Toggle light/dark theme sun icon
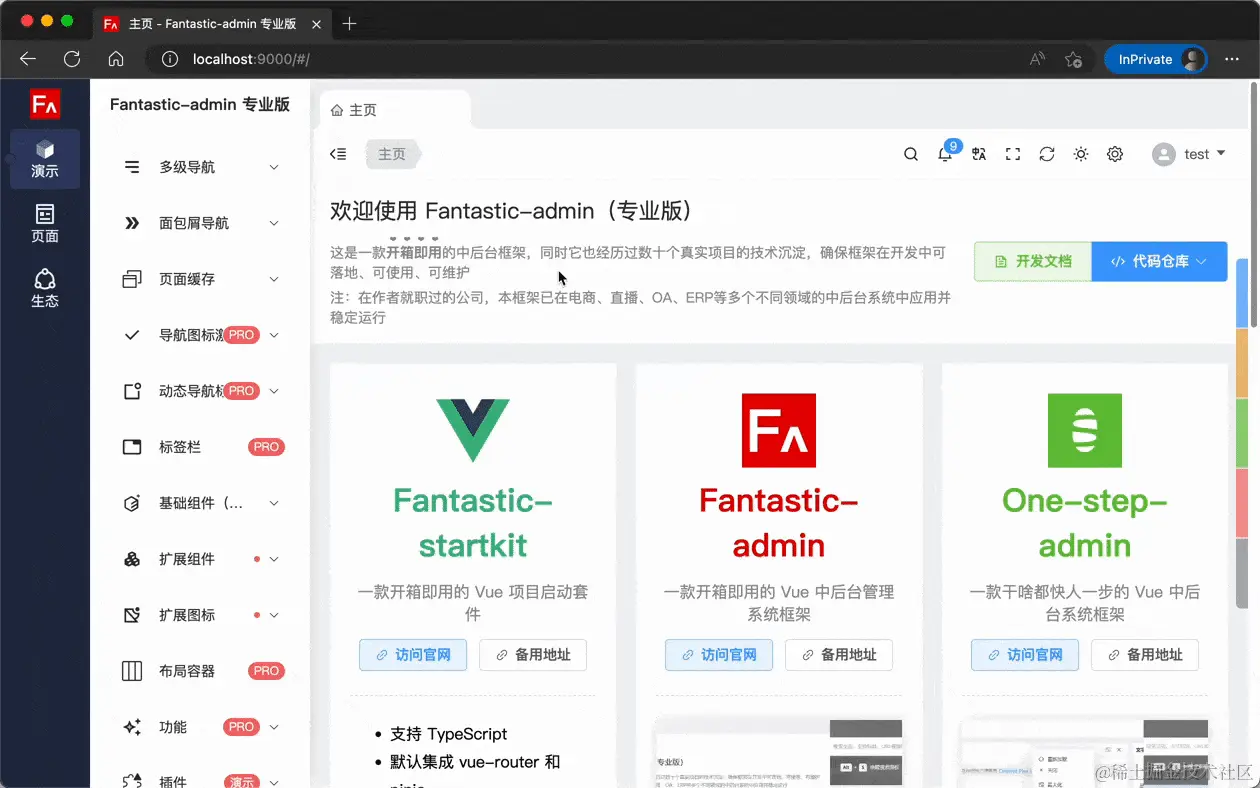 1081,154
